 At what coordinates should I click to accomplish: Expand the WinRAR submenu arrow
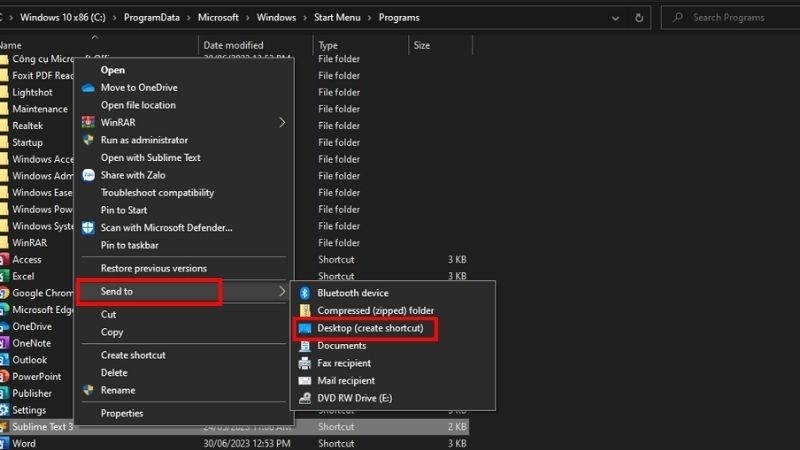pos(282,123)
